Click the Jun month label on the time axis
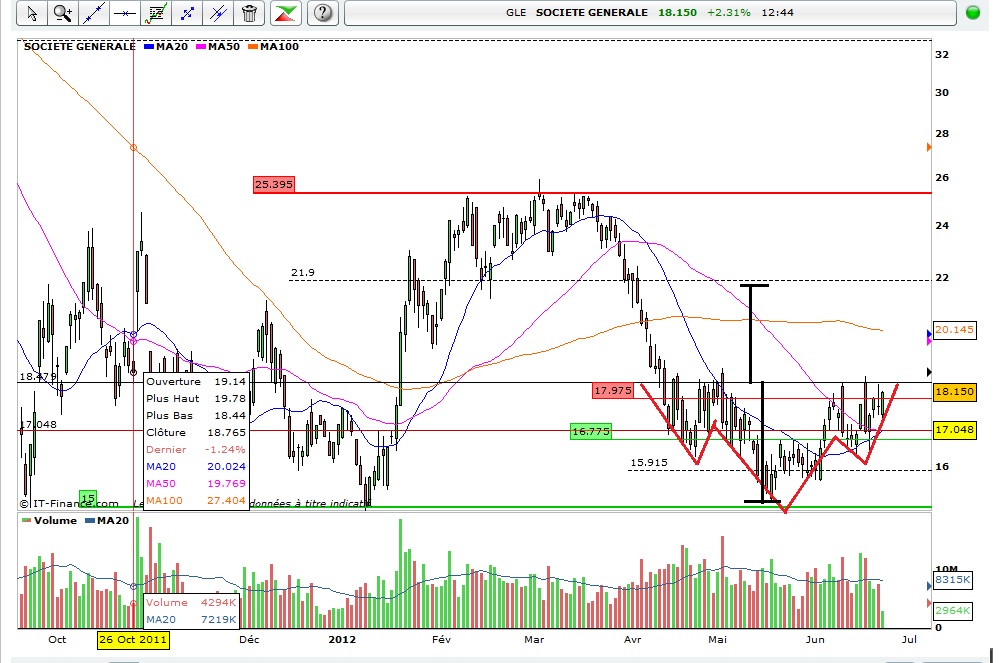Viewport: 999px width, 663px height. coord(815,639)
